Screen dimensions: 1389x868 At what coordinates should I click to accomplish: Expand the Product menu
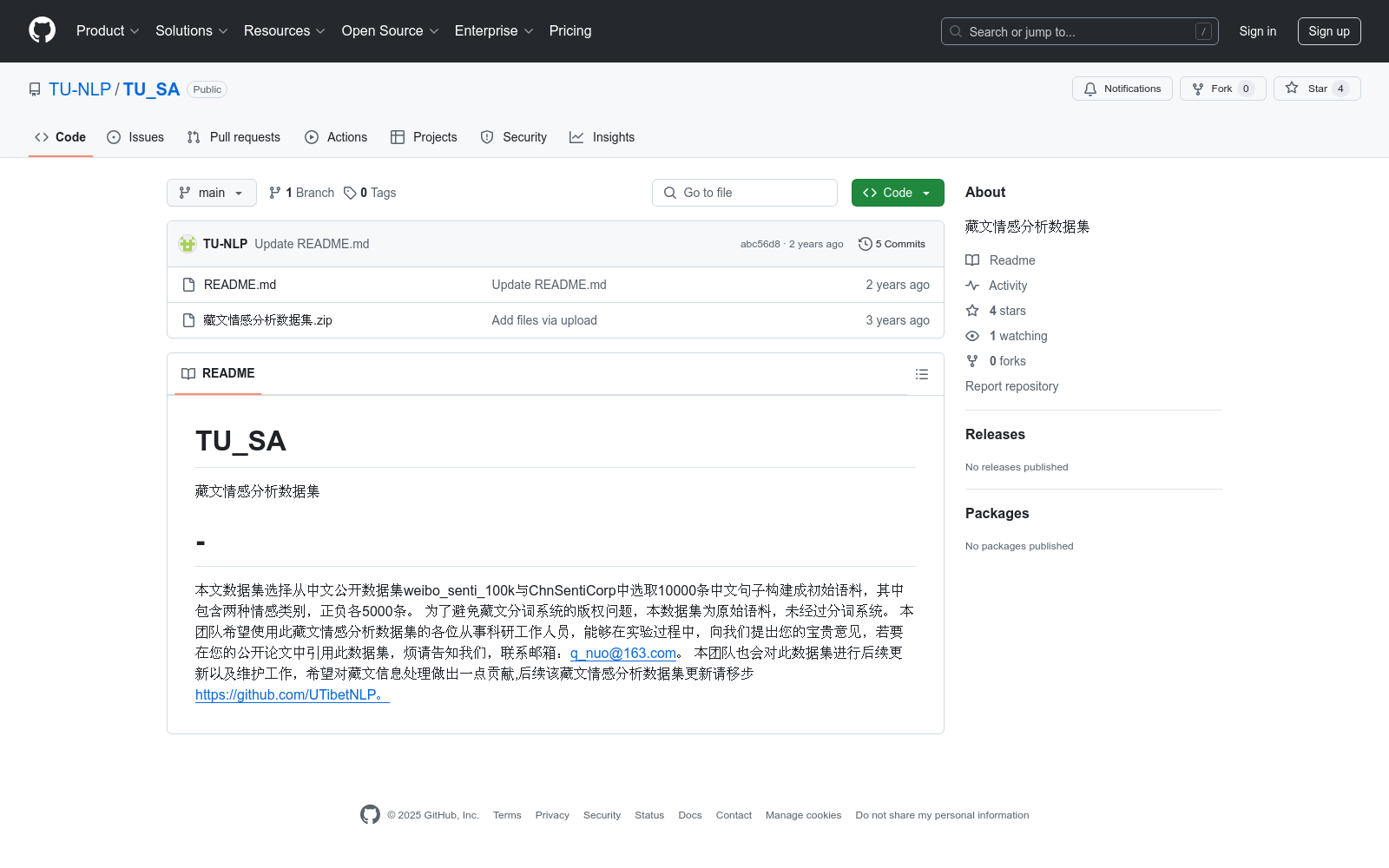(x=108, y=30)
